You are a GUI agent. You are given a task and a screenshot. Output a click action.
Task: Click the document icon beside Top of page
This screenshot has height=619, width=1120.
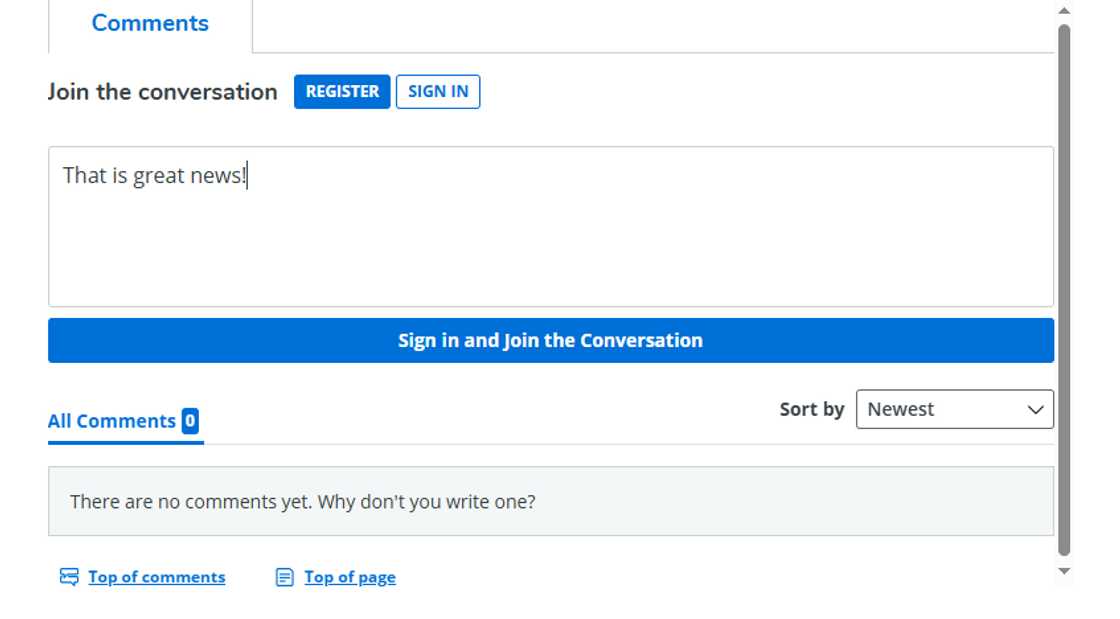tap(283, 576)
